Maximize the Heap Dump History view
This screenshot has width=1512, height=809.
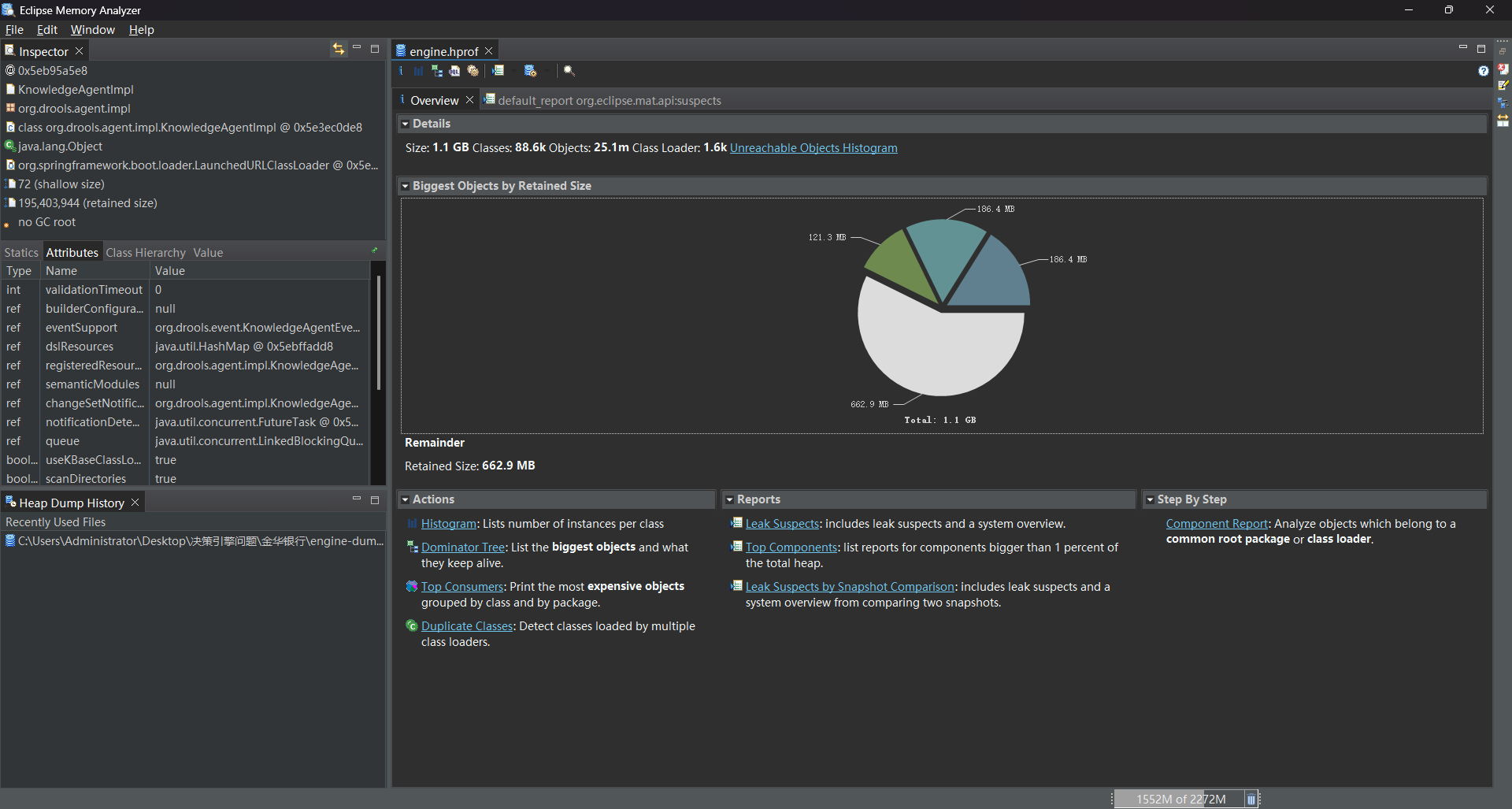(x=375, y=499)
